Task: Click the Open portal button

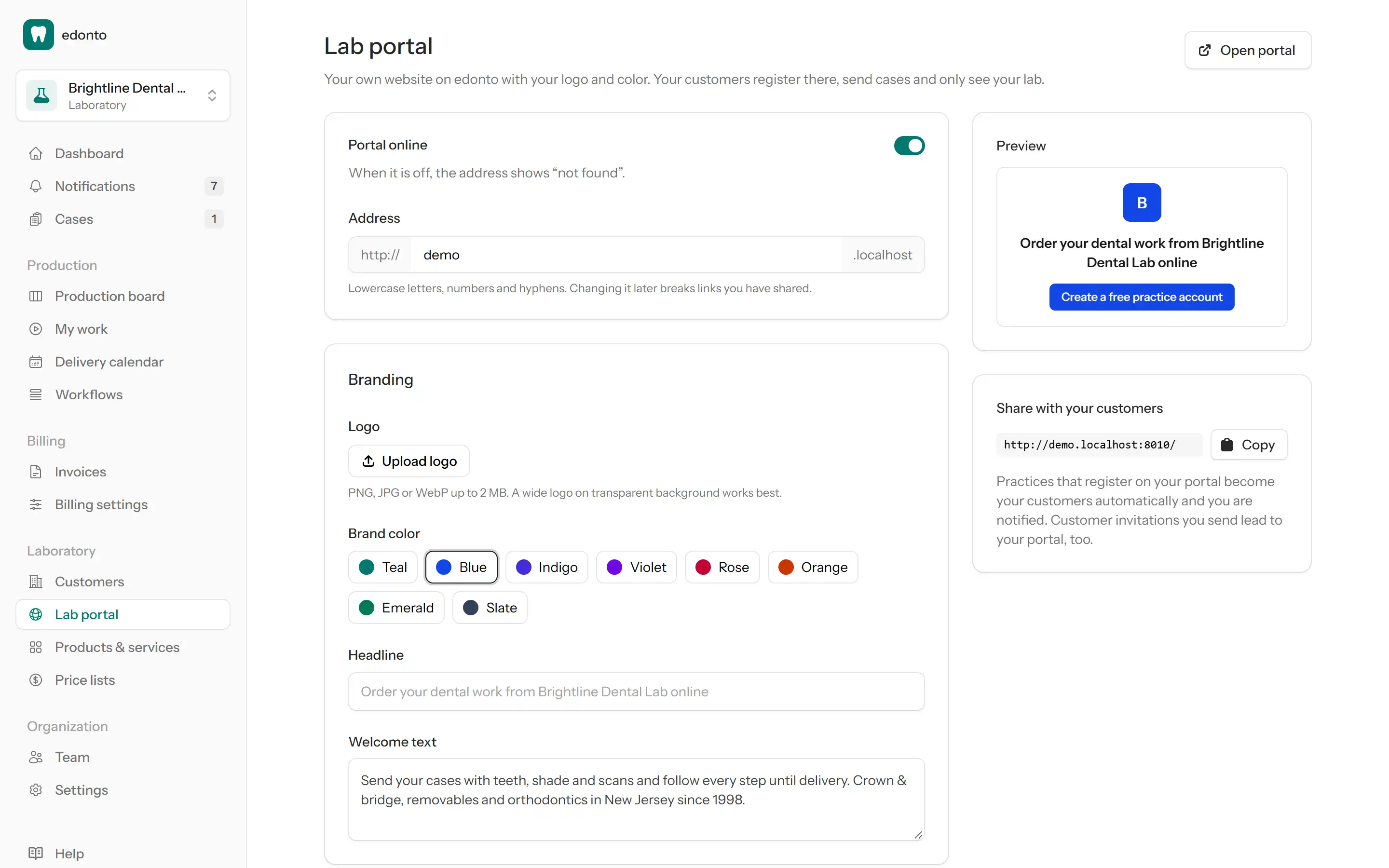Action: 1248,50
